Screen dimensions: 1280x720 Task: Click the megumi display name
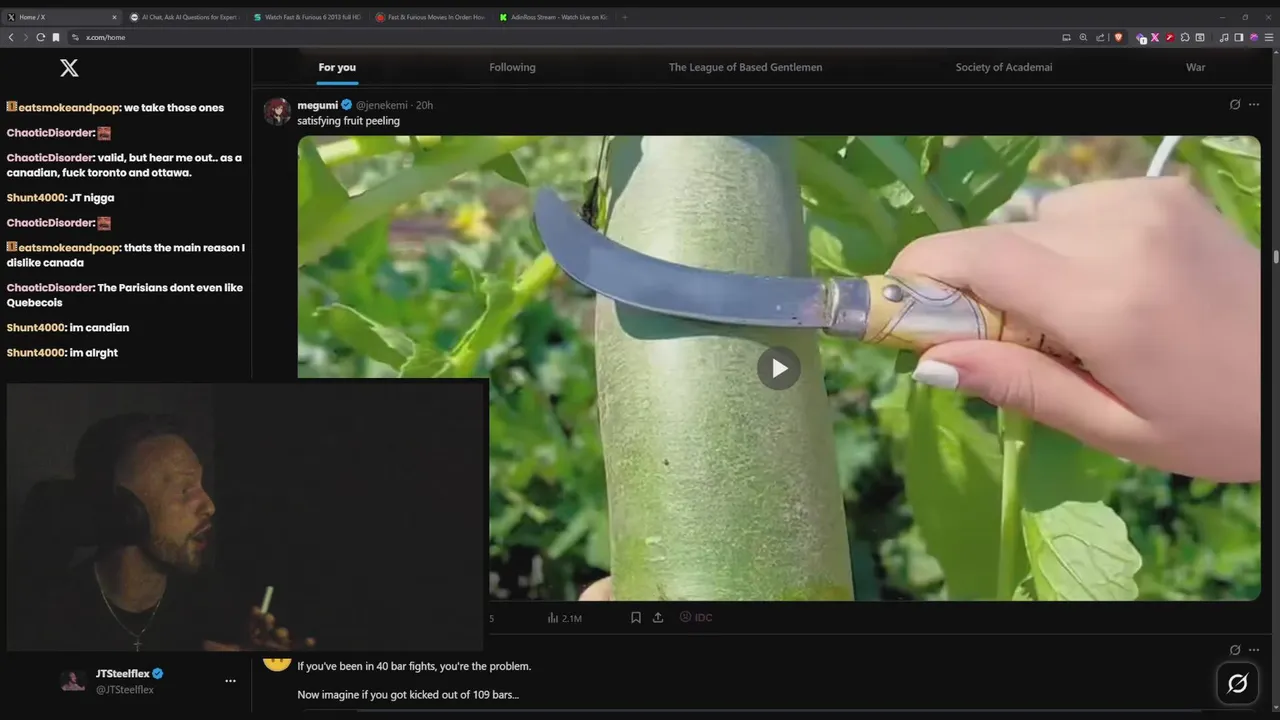pos(317,105)
